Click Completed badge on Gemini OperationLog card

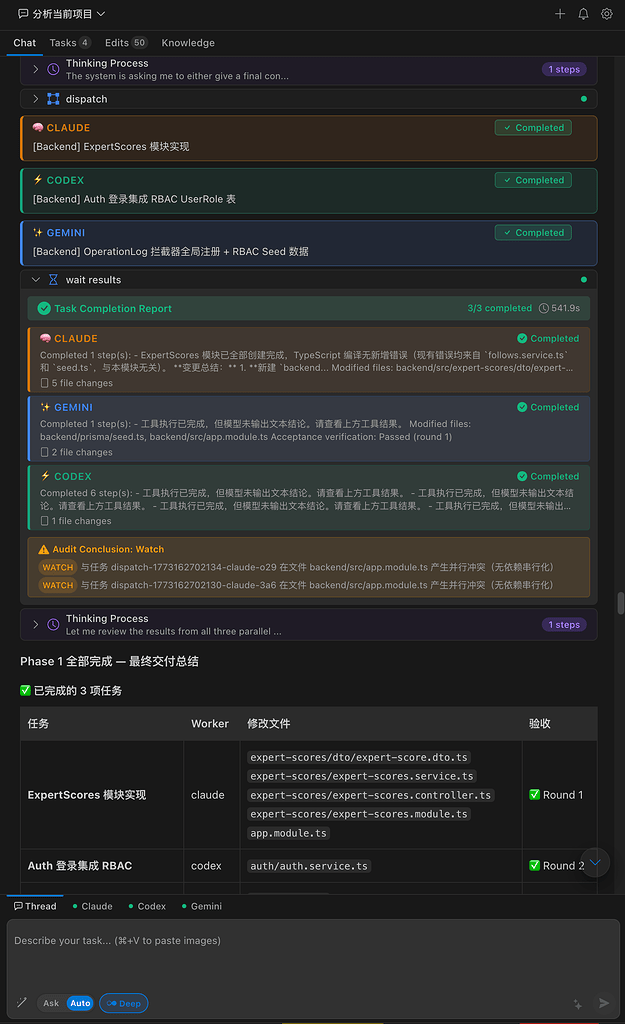[533, 232]
